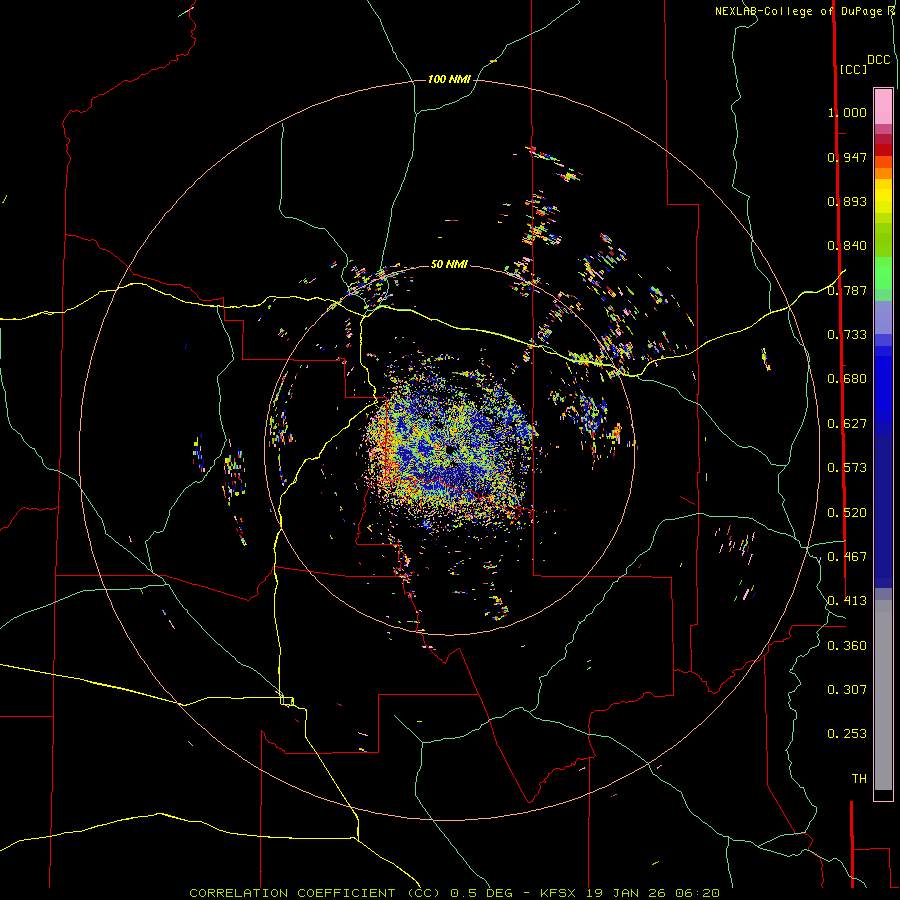Click the 0.467 scale value

point(847,557)
